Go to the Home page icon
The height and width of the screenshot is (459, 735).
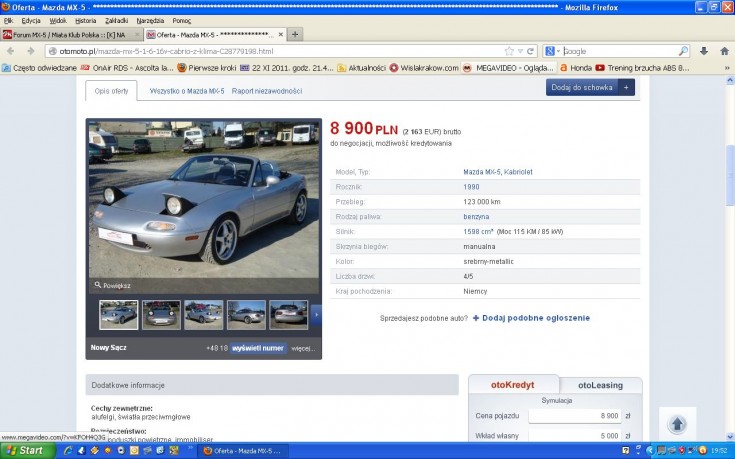(x=724, y=51)
